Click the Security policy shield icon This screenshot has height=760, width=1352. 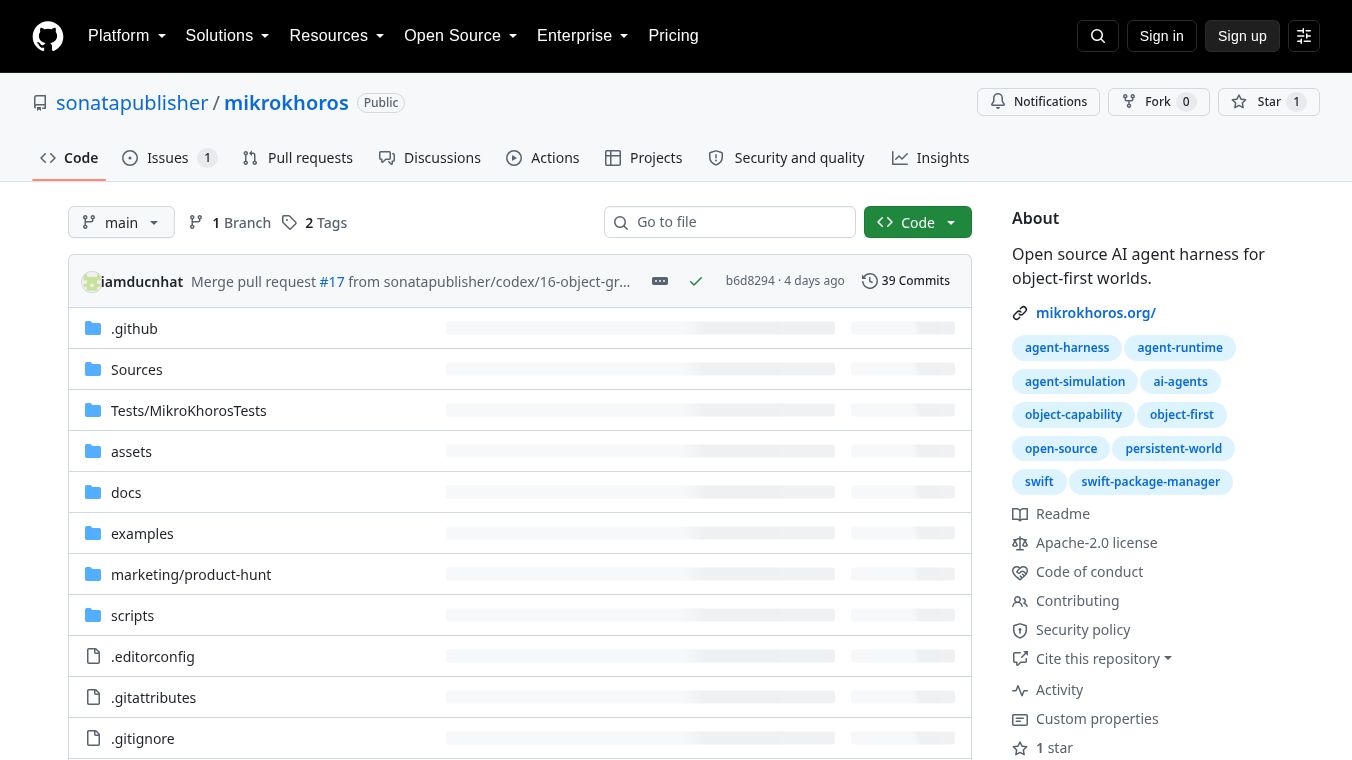(1020, 630)
